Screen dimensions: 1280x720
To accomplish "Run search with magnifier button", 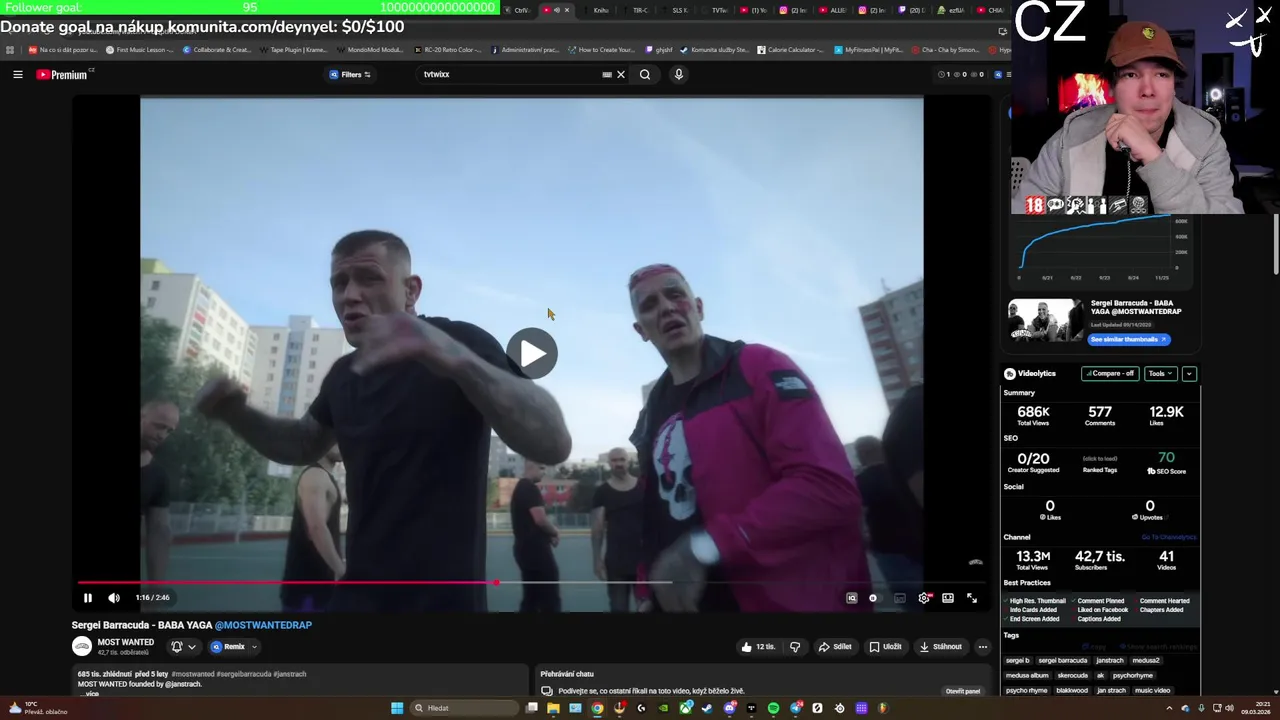I will pyautogui.click(x=645, y=74).
